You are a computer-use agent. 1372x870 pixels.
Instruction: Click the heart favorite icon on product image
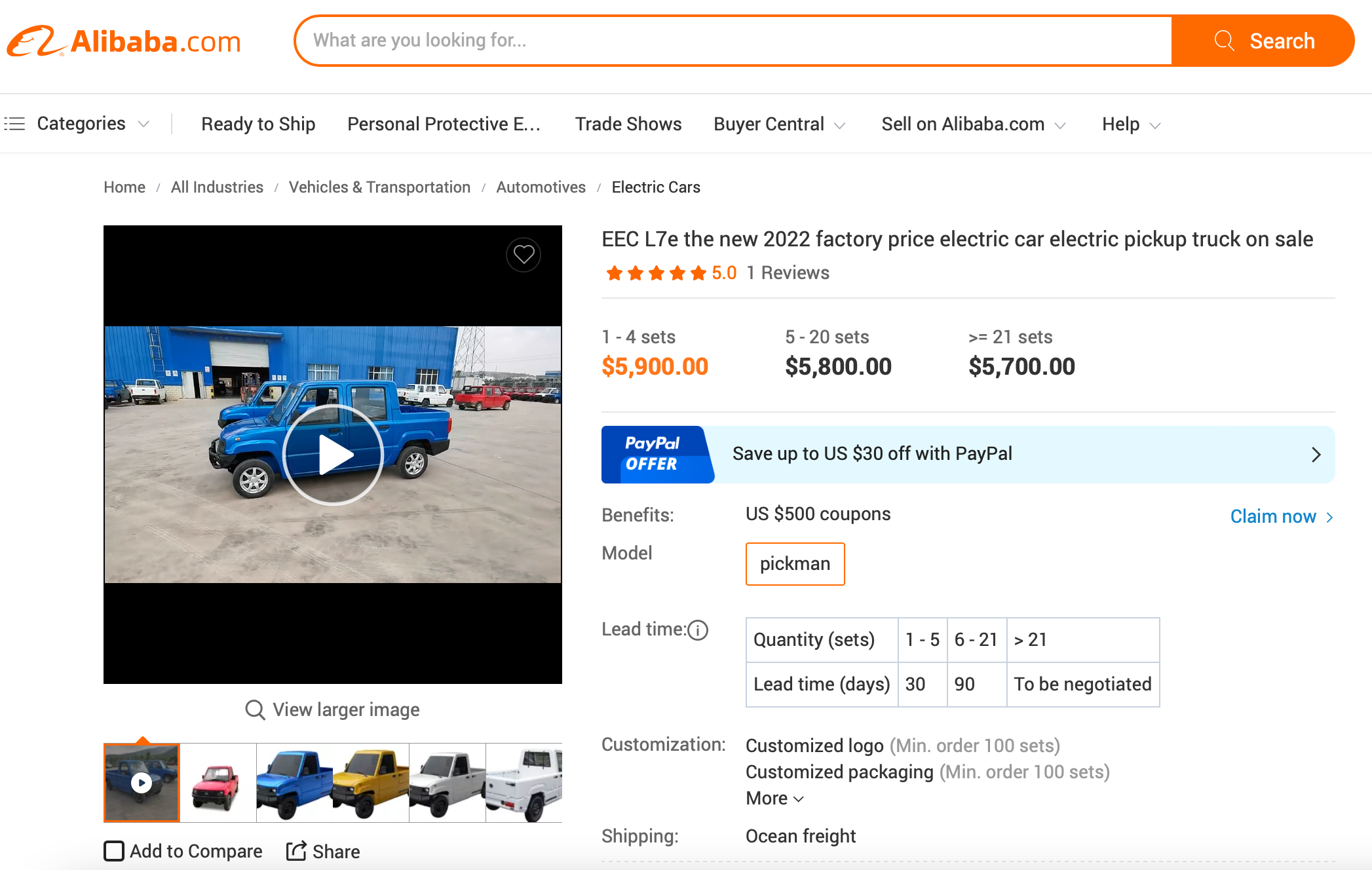(x=523, y=254)
